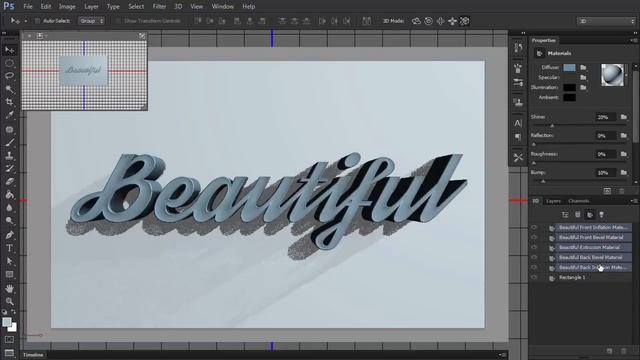Hide Beautiful Front Bevel Material visibility
Image resolution: width=640 pixels, height=360 pixels.
click(x=534, y=237)
